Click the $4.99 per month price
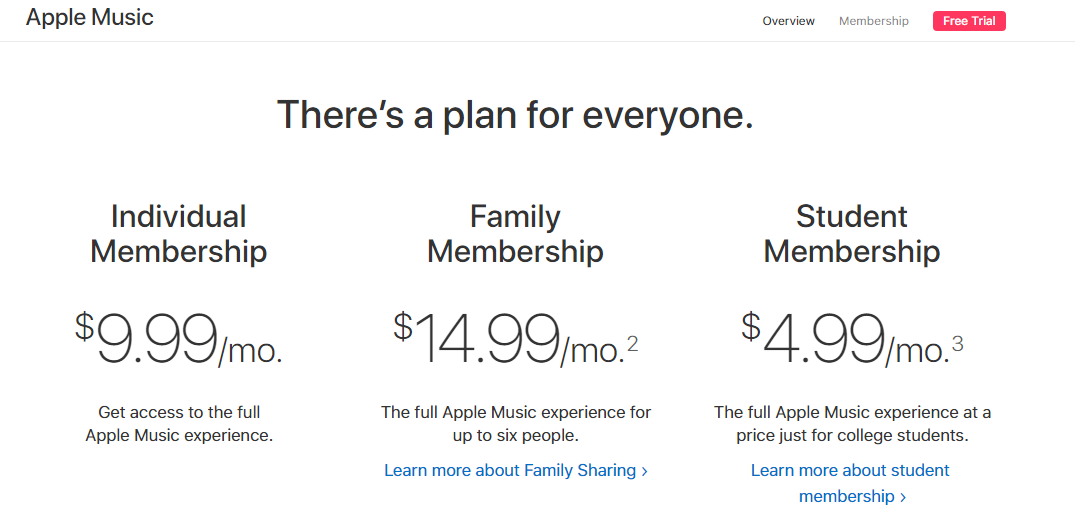The height and width of the screenshot is (527, 1075). [x=845, y=338]
